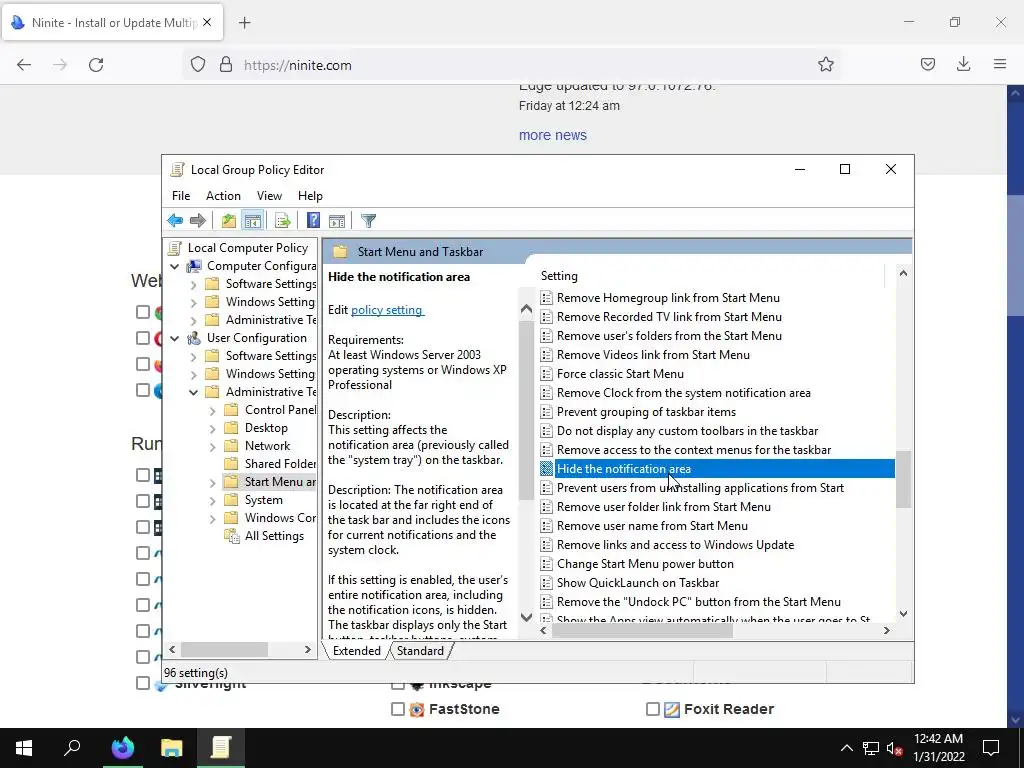Image resolution: width=1024 pixels, height=768 pixels.
Task: Click the padlock site information icon
Action: pyautogui.click(x=226, y=65)
